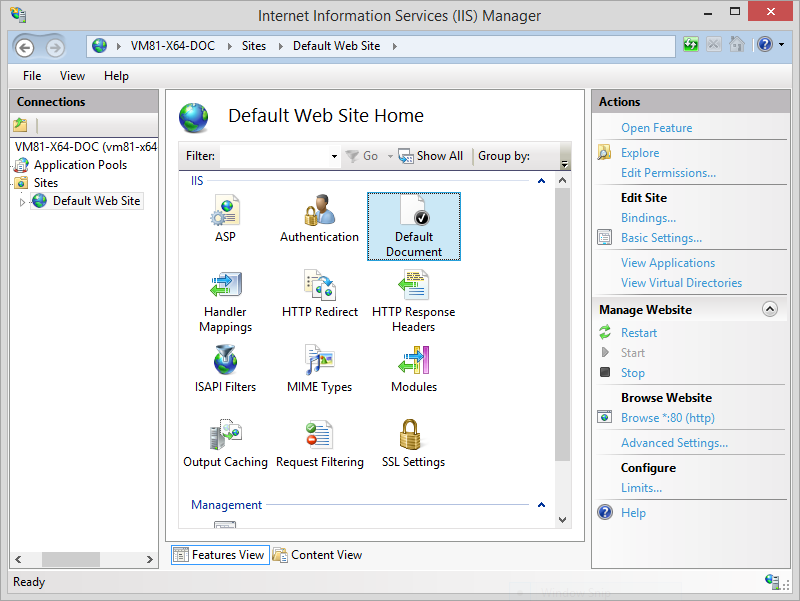Screen dimensions: 800x601
Task: Open the Request Filtering feature
Action: click(x=319, y=437)
